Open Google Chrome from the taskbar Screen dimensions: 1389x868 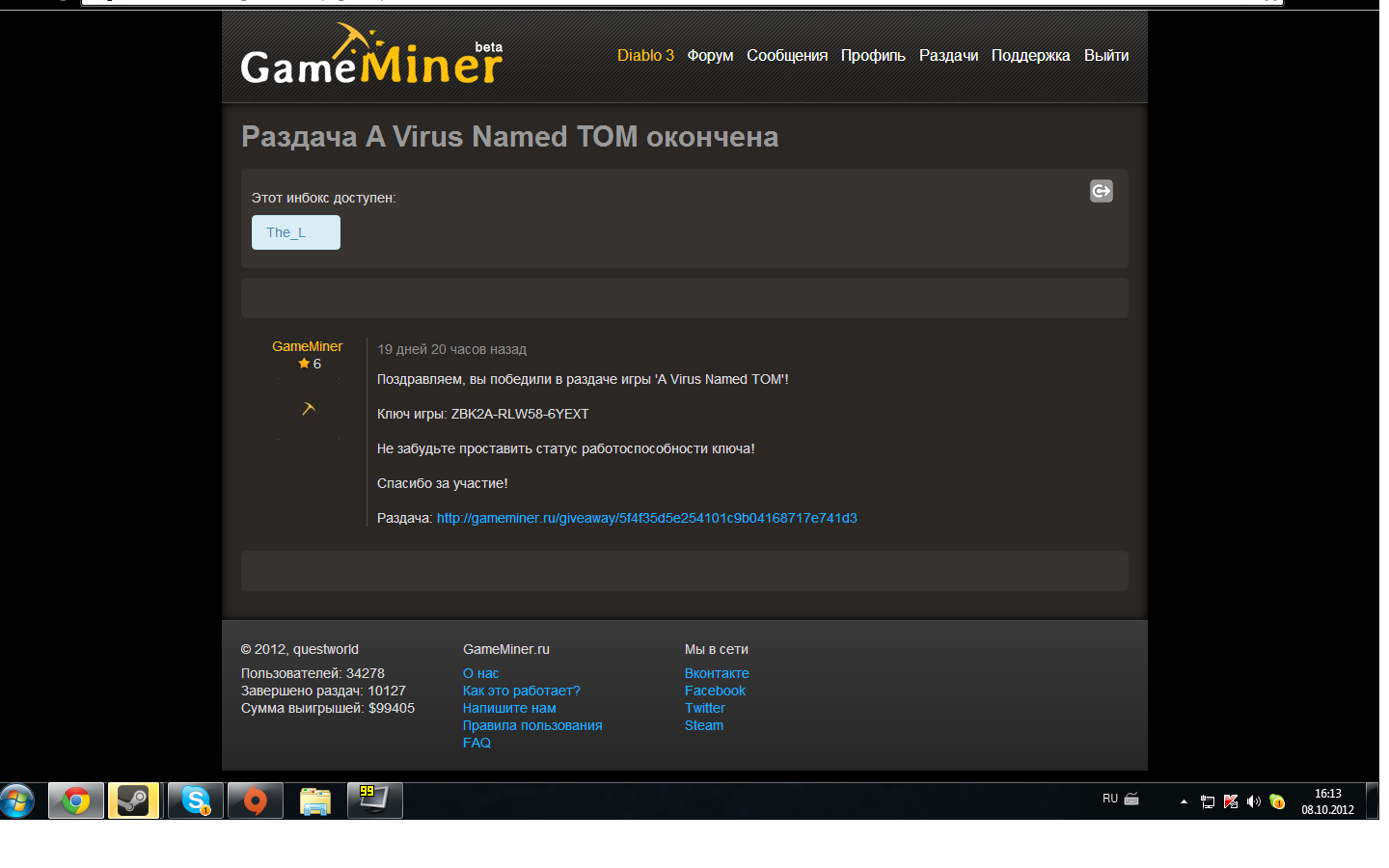[76, 800]
